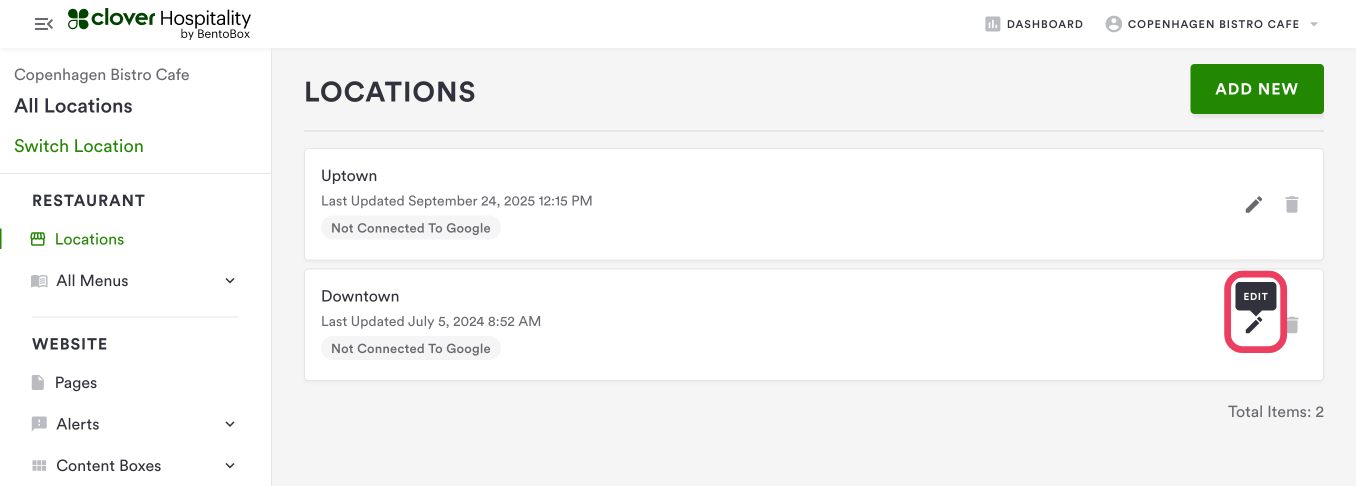Select Alerts in the Website menu

(78, 424)
